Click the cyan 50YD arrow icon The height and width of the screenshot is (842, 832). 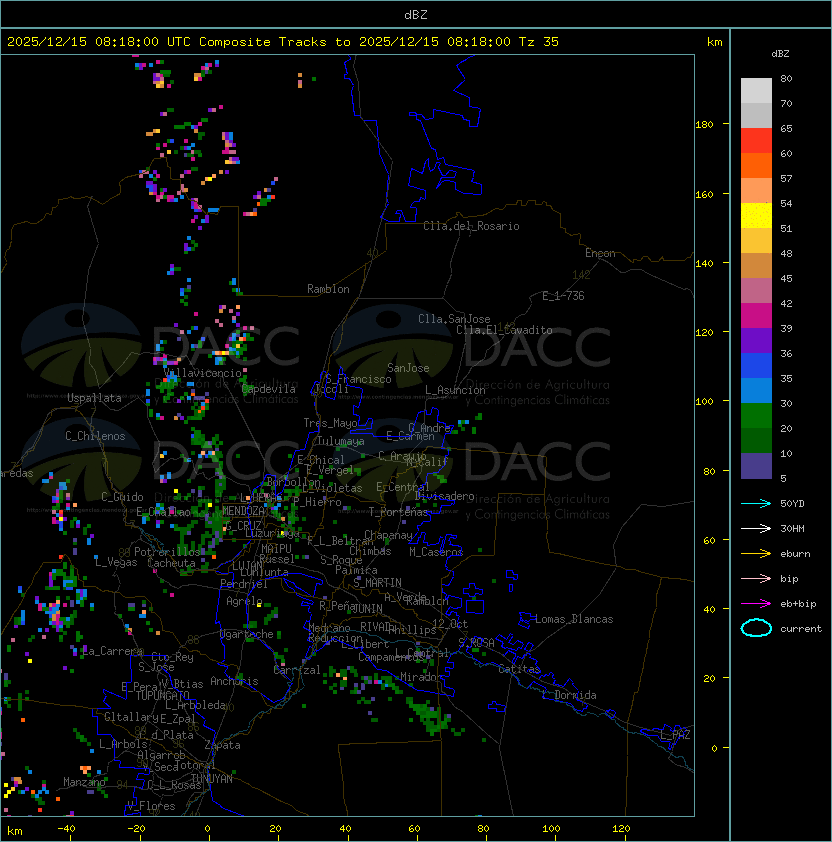756,503
